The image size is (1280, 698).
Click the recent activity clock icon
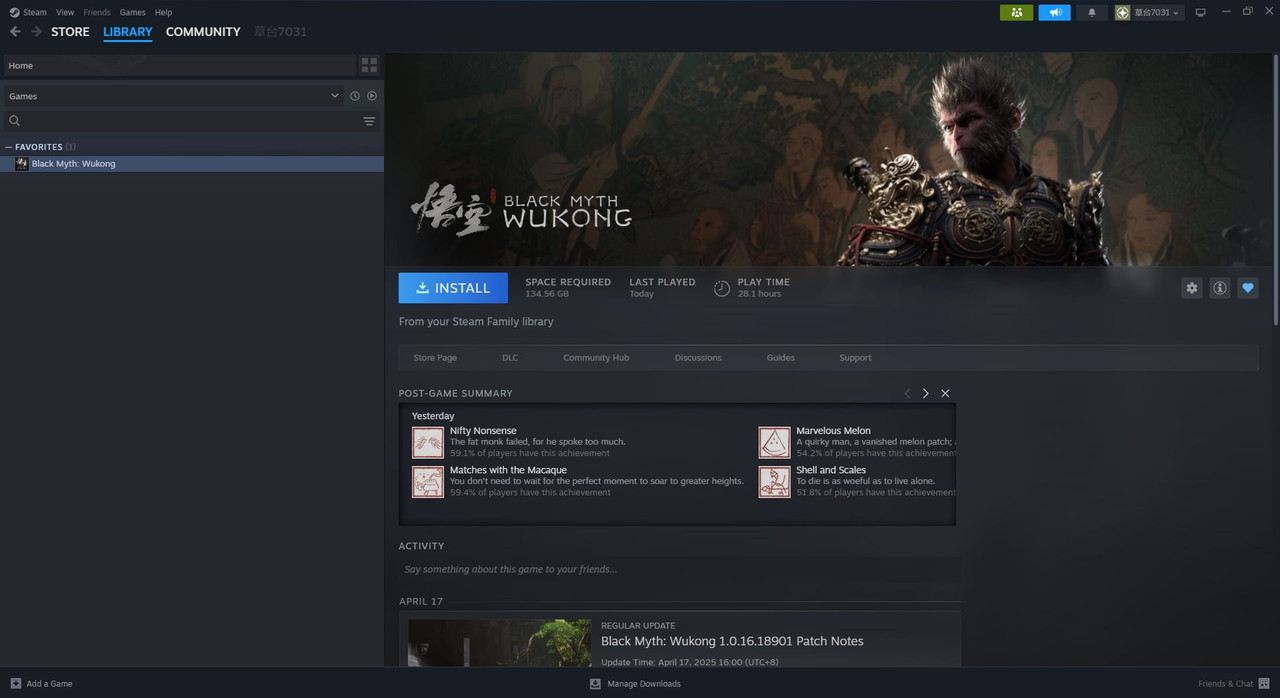(x=354, y=96)
